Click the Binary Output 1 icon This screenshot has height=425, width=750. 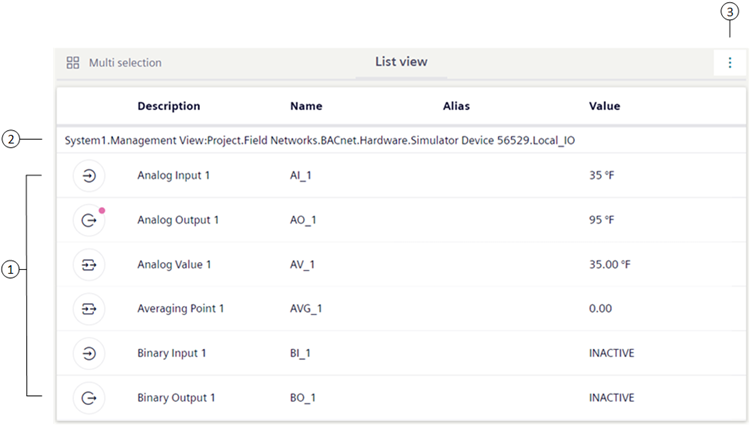(x=89, y=398)
